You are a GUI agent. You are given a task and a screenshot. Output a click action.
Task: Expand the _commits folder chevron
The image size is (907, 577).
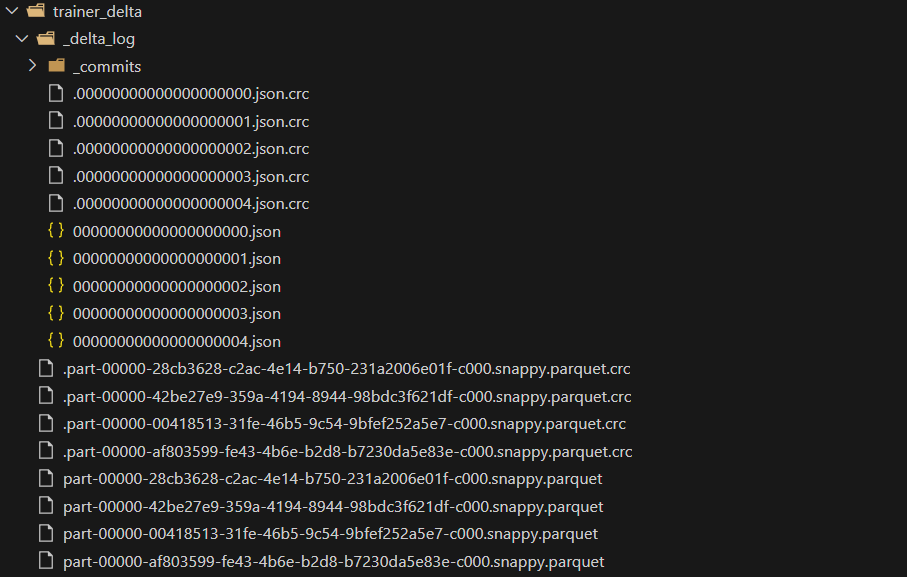[33, 65]
